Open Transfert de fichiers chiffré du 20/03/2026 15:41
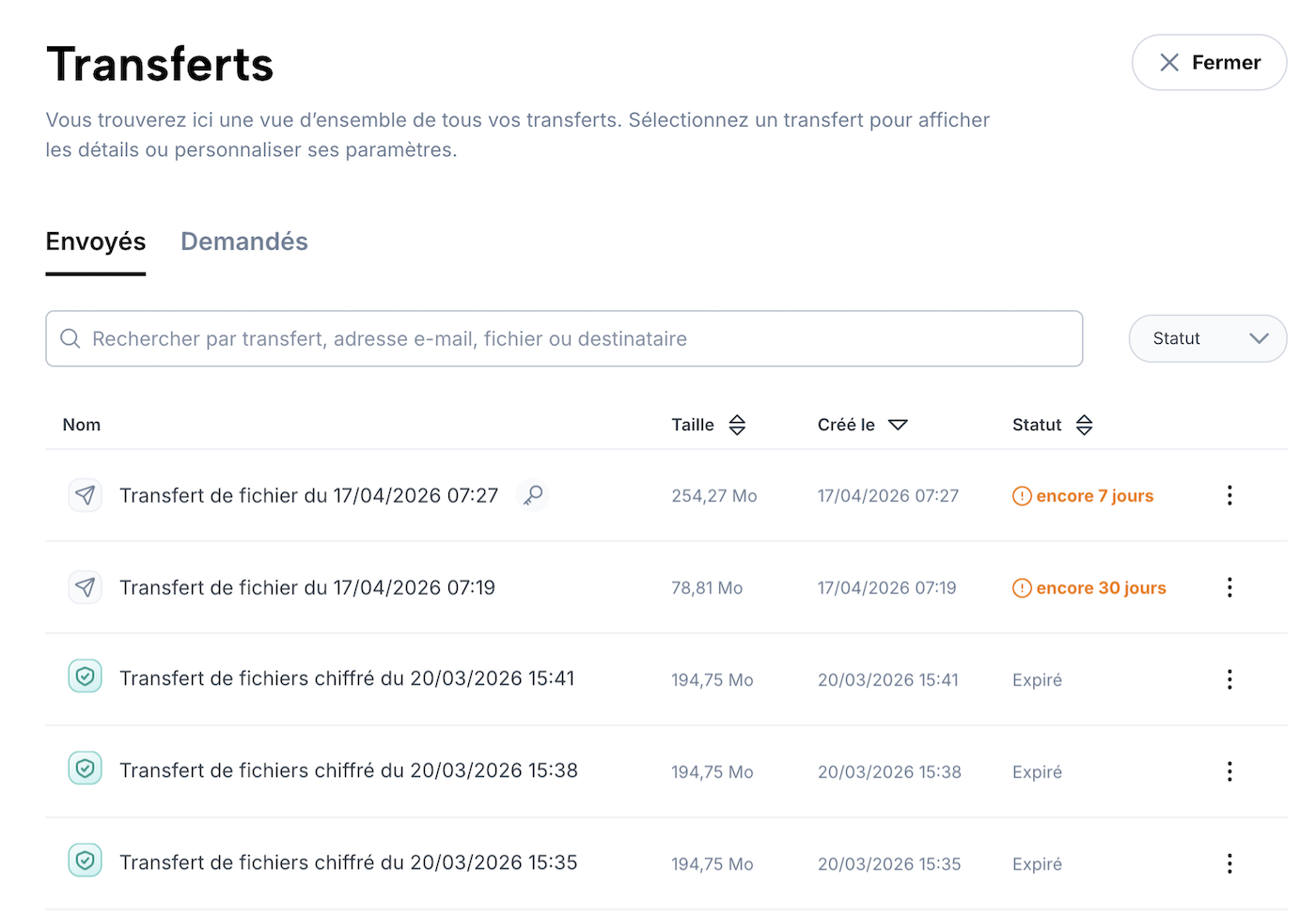 point(347,678)
